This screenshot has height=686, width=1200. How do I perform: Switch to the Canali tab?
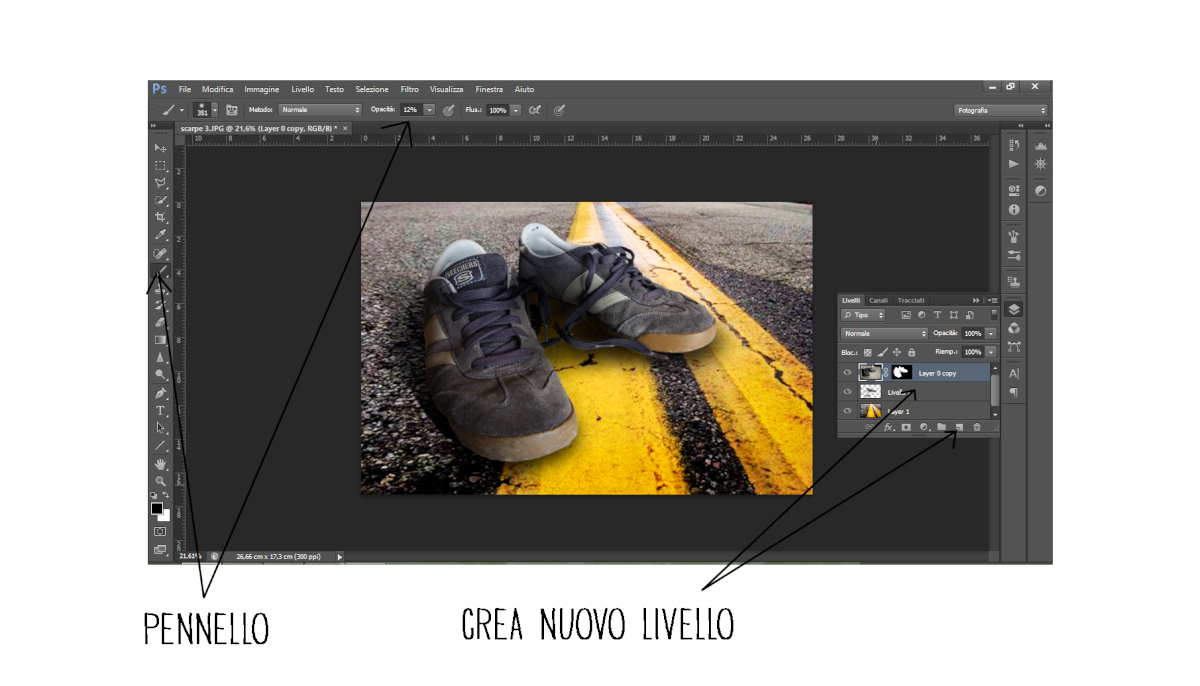coord(878,300)
